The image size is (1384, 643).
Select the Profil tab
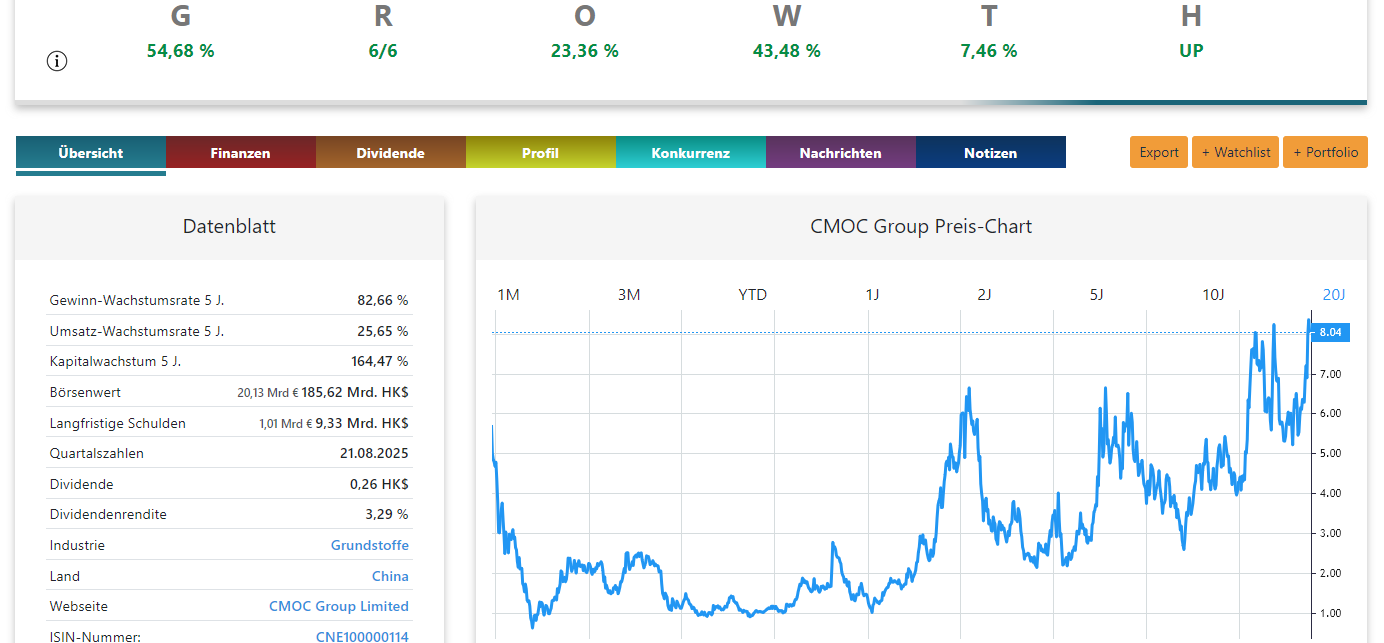tap(540, 153)
